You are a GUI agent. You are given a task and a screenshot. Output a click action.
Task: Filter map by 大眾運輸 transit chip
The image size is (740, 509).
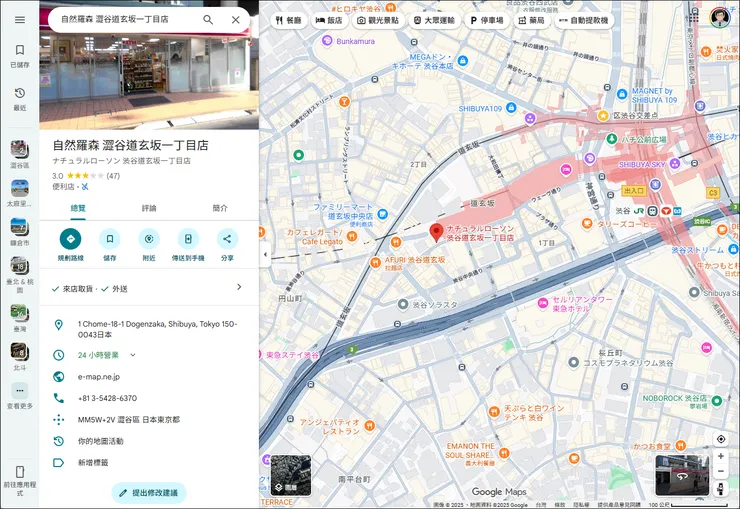pos(434,20)
